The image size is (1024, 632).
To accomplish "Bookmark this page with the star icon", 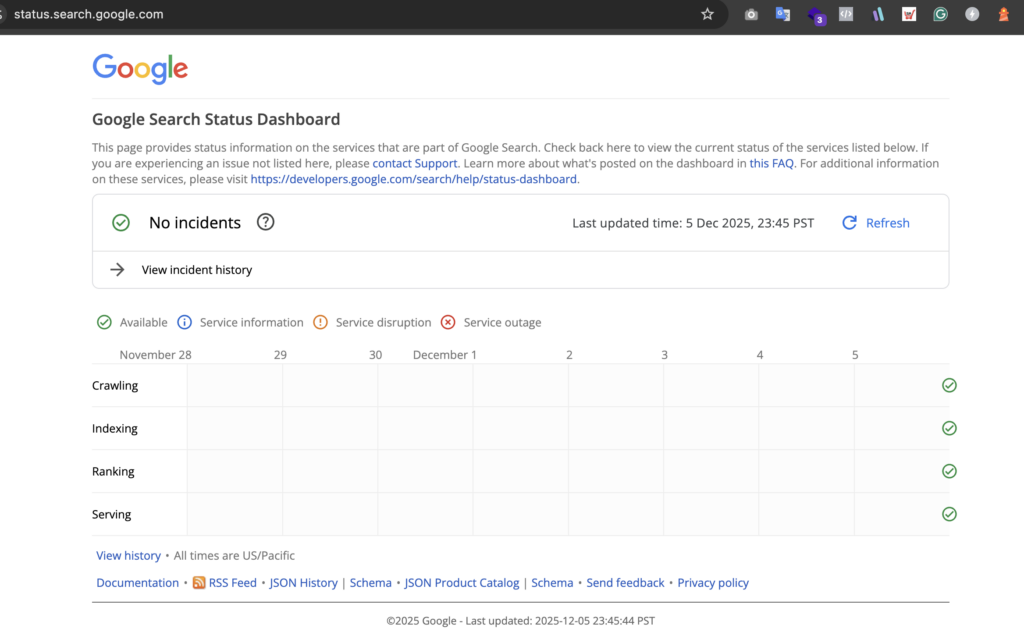I will (x=707, y=14).
